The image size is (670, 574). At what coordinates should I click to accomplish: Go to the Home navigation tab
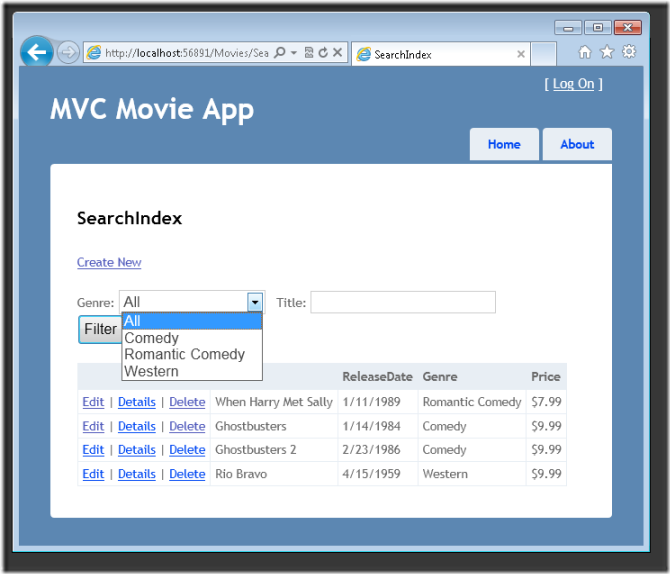point(504,144)
